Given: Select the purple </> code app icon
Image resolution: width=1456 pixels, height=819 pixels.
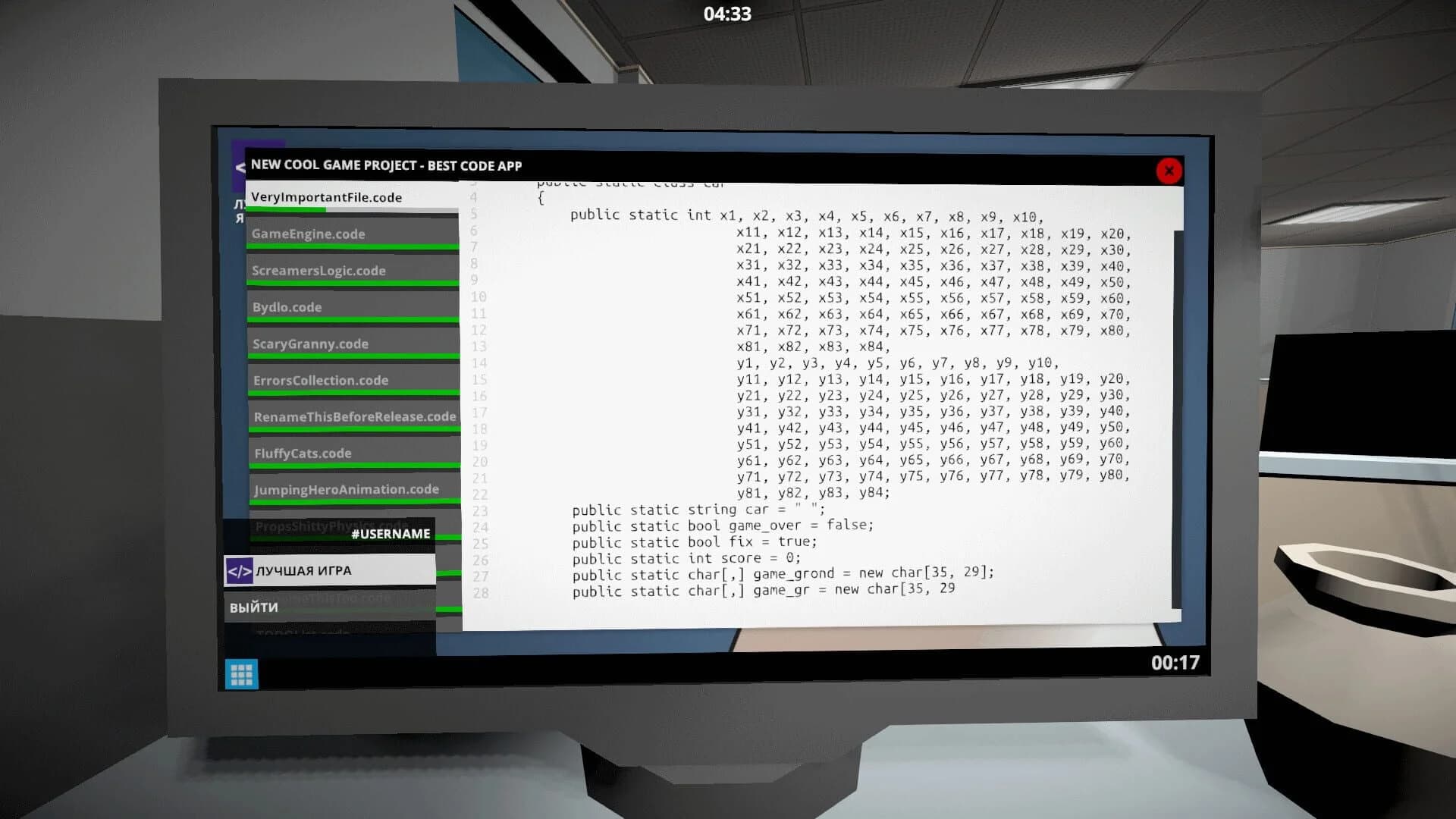Looking at the screenshot, I should pos(240,570).
